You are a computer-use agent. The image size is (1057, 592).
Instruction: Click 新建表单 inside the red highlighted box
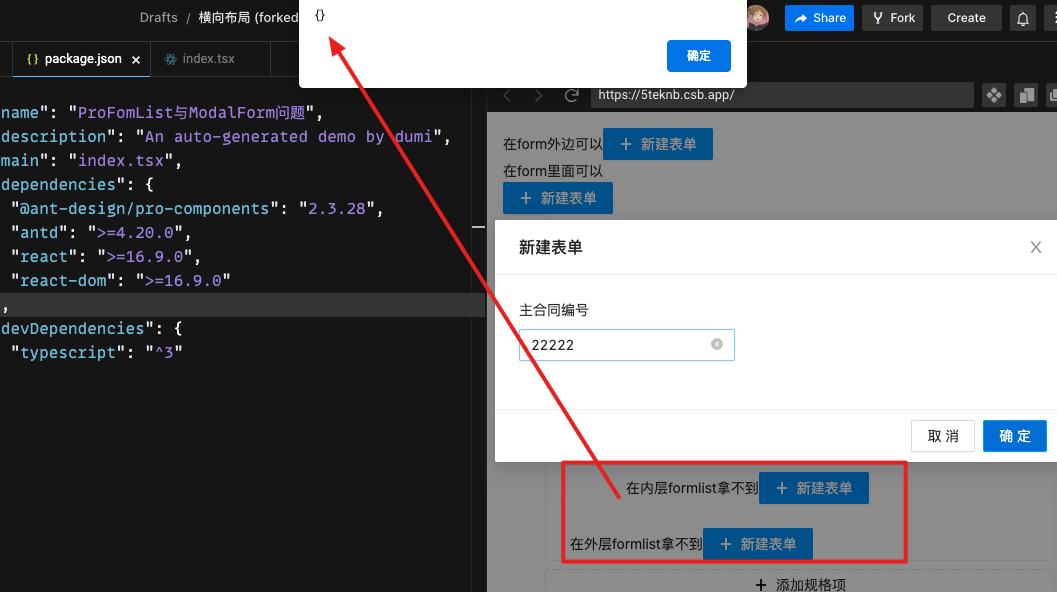(813, 487)
